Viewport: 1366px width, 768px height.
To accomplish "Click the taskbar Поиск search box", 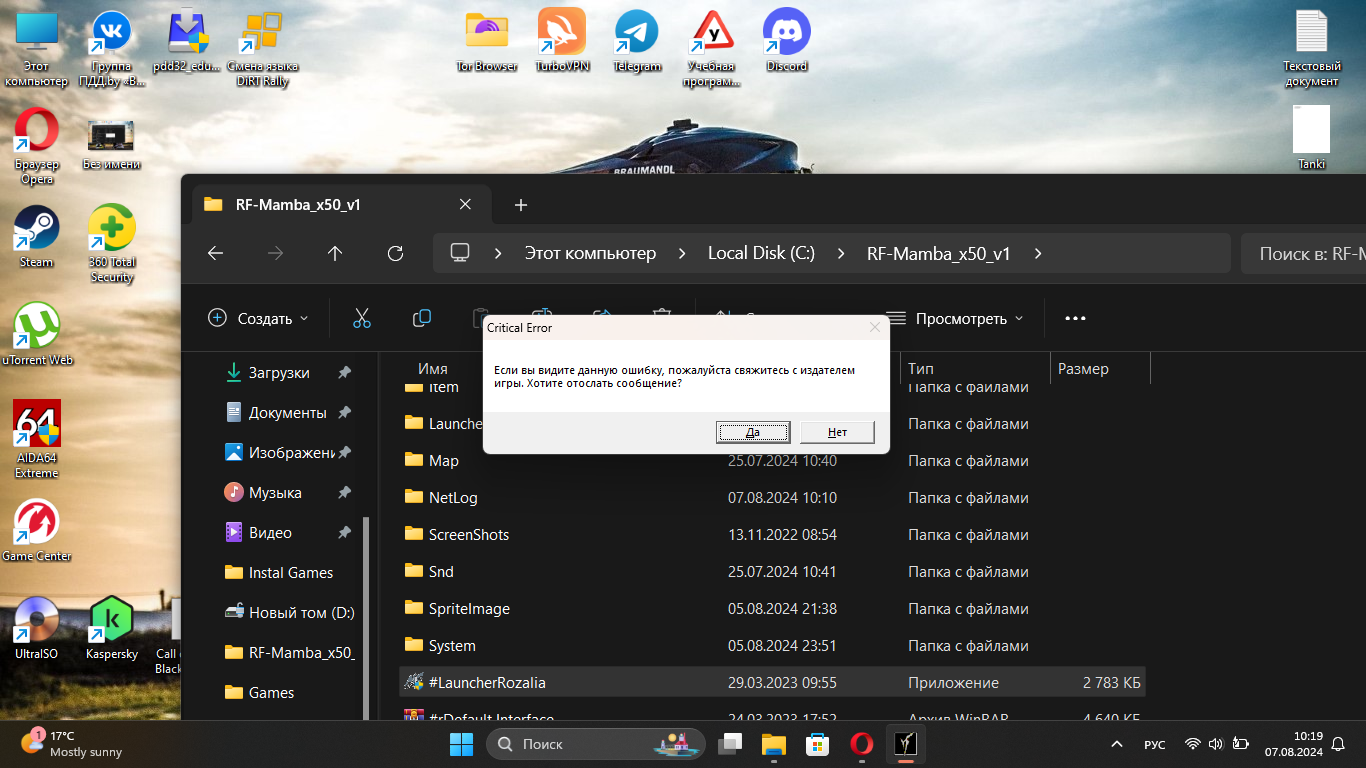I will [x=596, y=743].
